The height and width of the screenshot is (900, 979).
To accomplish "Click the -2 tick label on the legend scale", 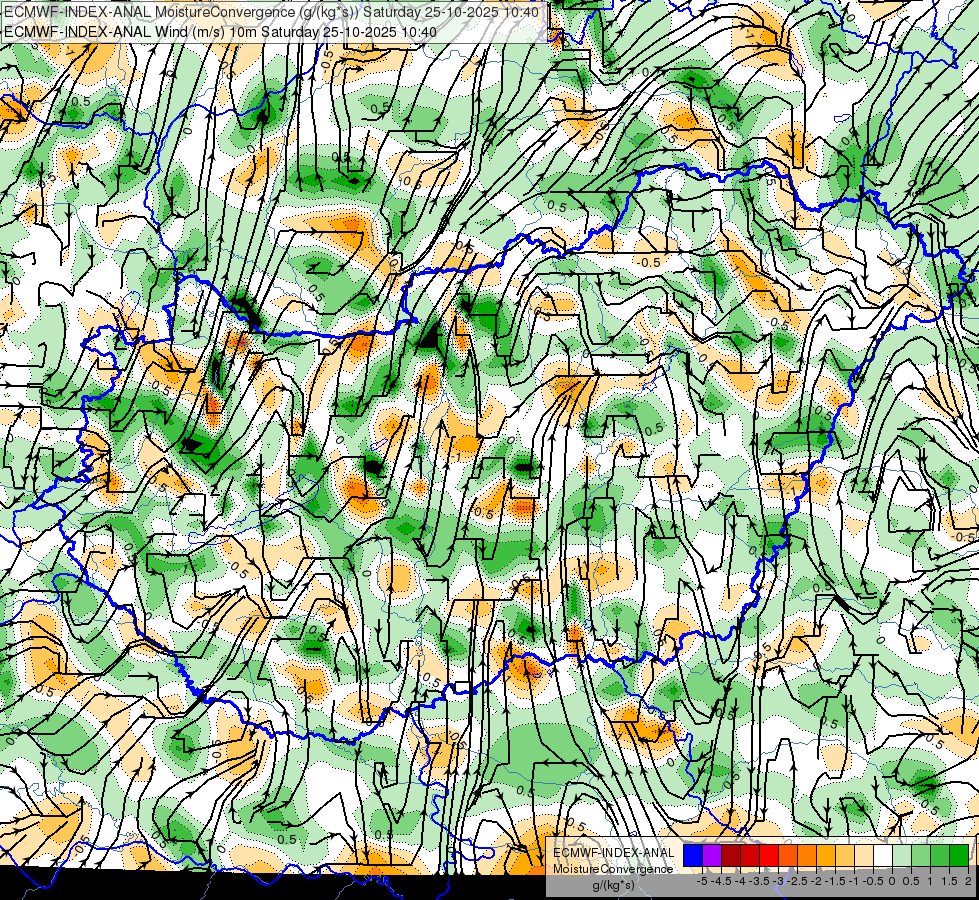I will coord(816,881).
